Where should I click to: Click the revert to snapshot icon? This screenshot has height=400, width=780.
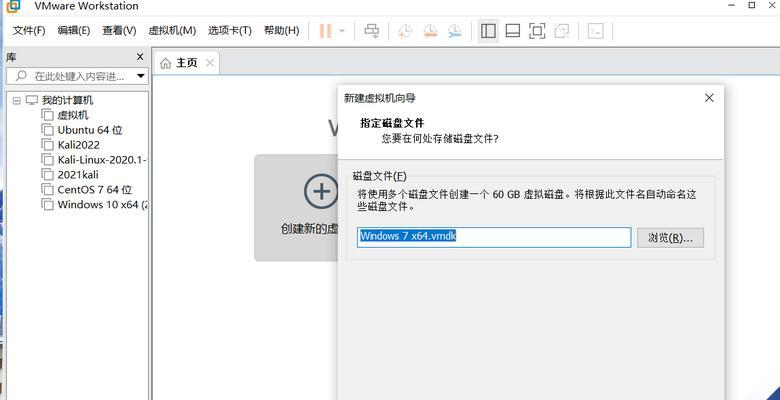(x=430, y=31)
